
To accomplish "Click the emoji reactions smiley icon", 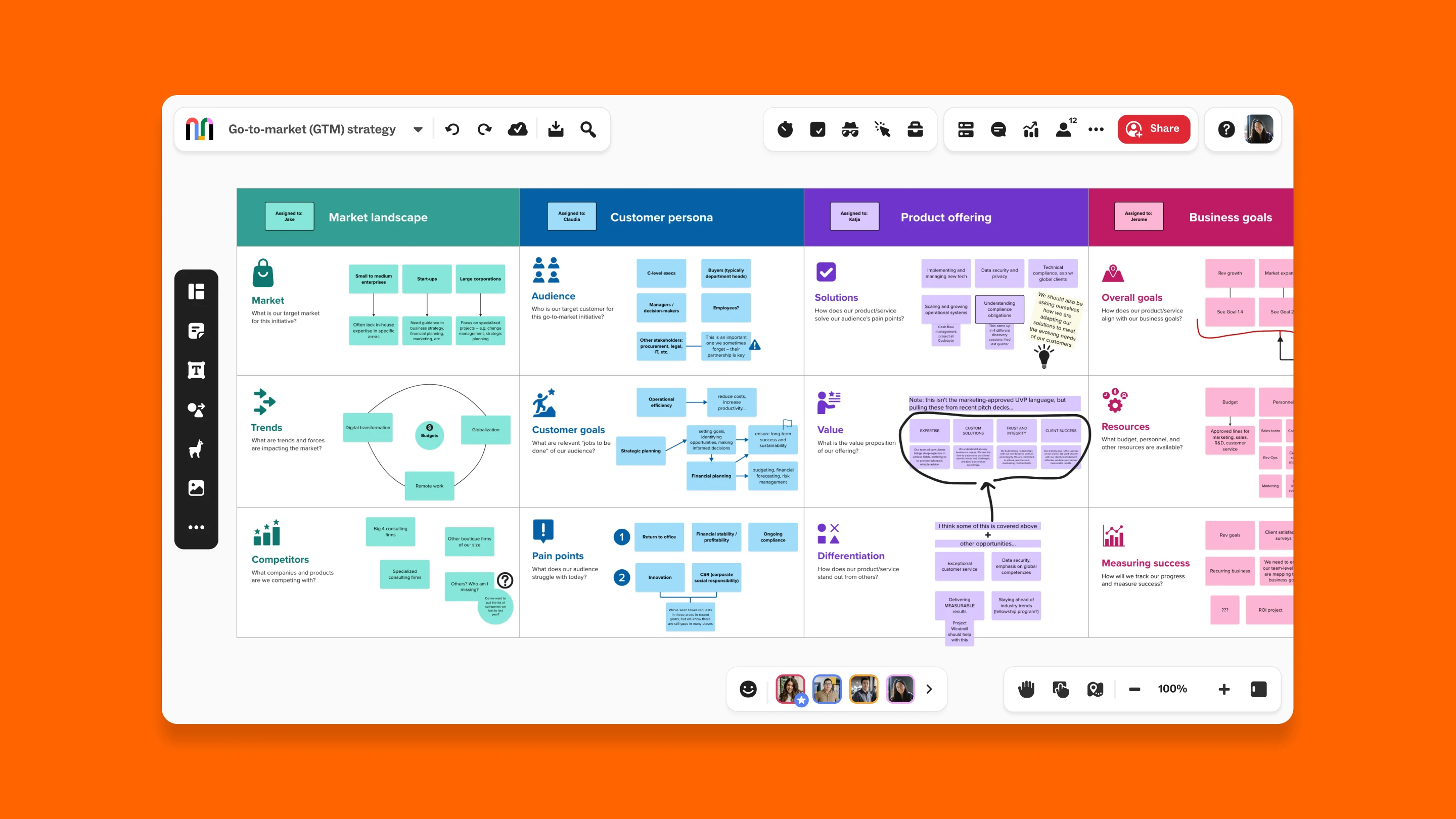I will click(748, 689).
